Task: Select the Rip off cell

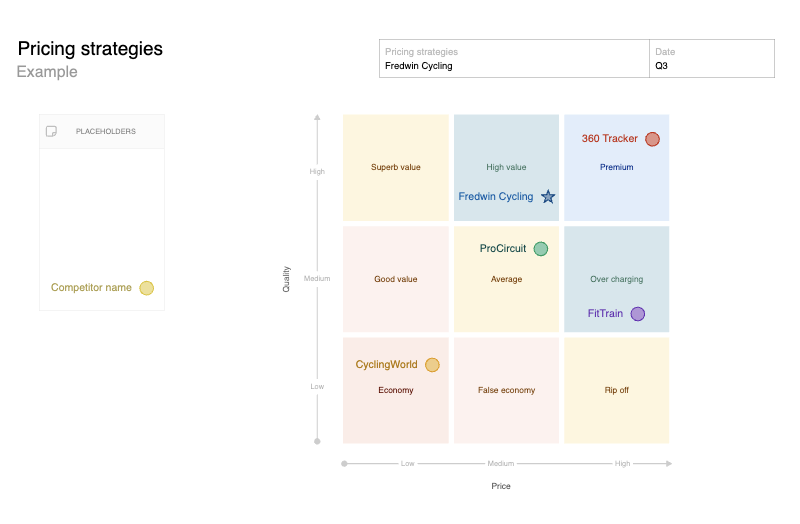Action: [616, 390]
